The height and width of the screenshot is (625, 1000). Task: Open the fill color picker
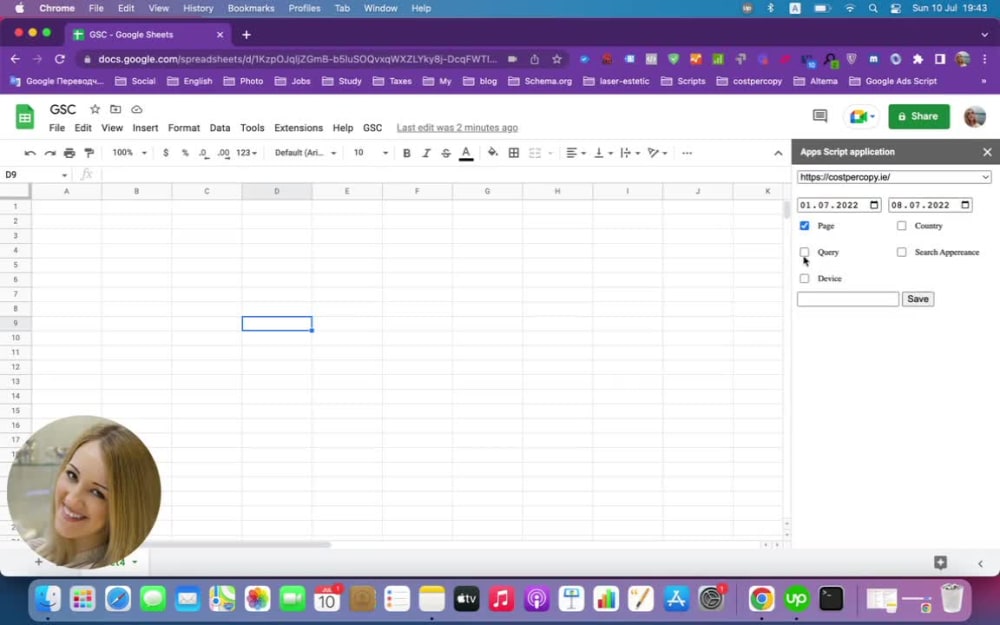tap(492, 152)
